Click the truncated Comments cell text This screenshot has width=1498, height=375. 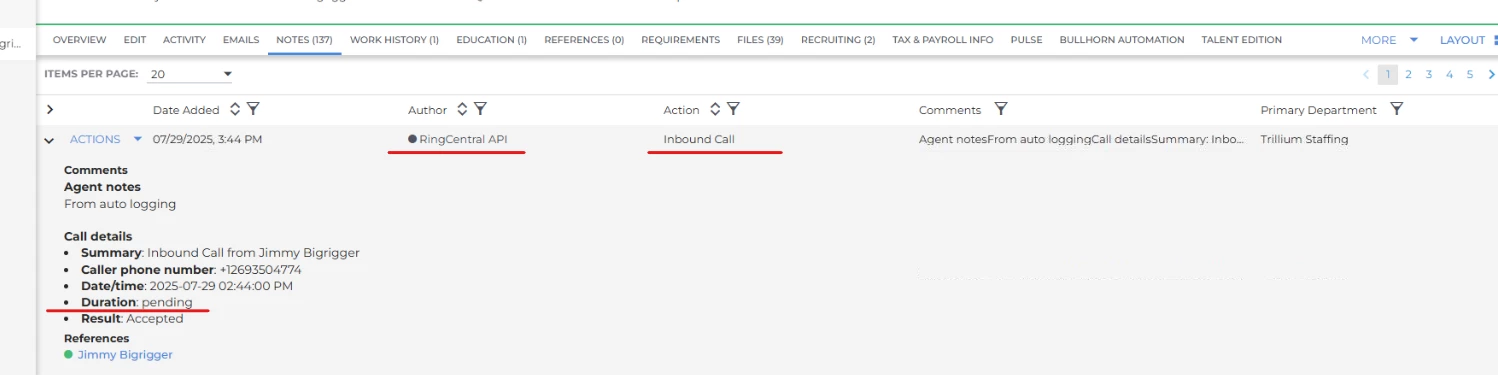pos(1081,139)
